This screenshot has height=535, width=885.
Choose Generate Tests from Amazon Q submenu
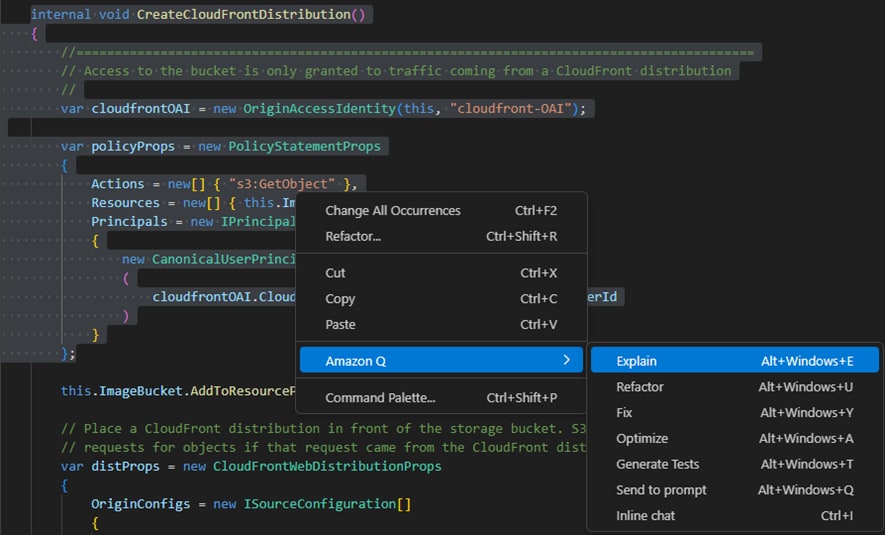tap(657, 465)
